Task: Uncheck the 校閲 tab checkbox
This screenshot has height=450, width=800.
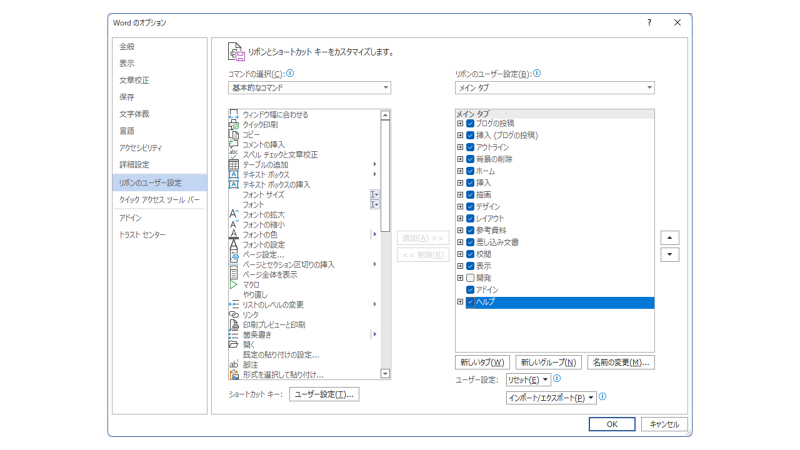Action: pos(470,254)
